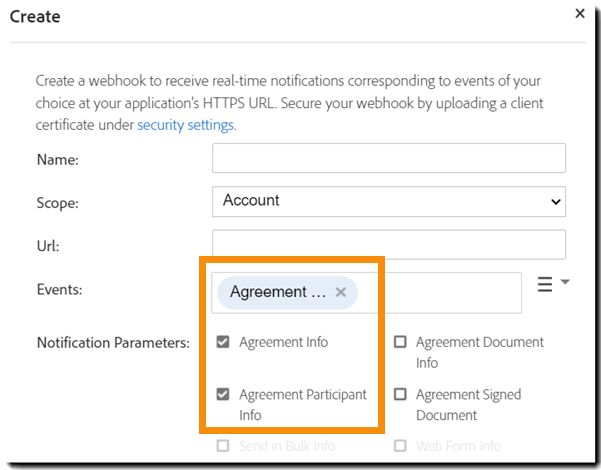Click the Notification Parameters label

click(x=113, y=343)
